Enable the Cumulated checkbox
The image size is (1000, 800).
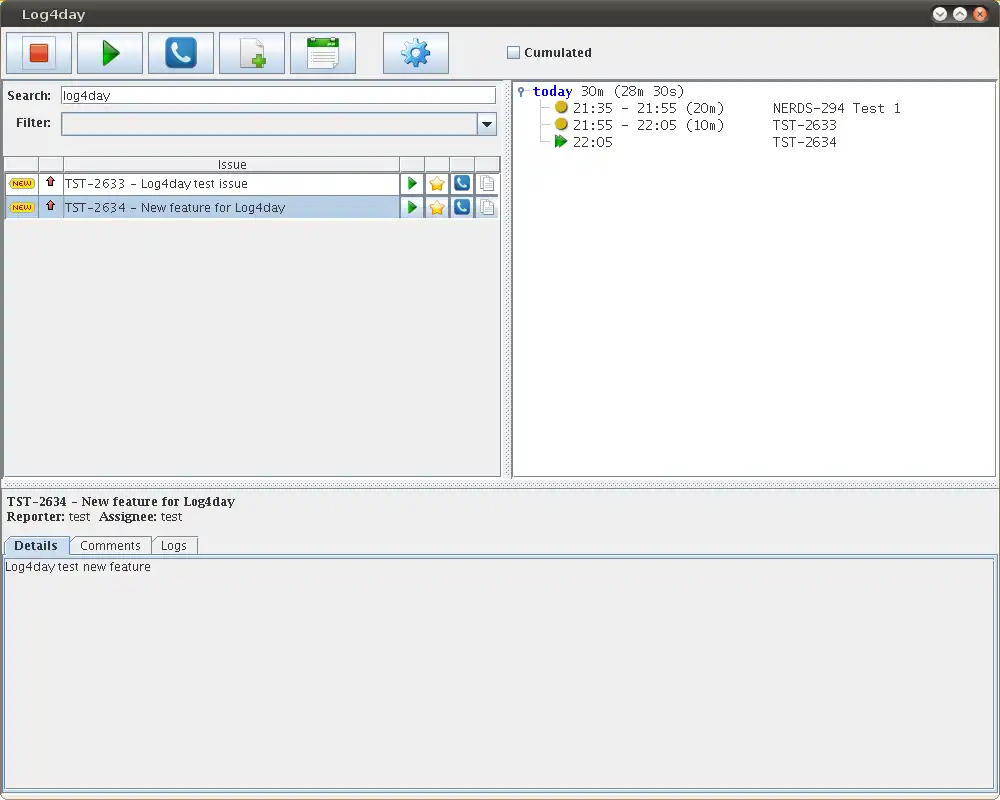pyautogui.click(x=513, y=52)
